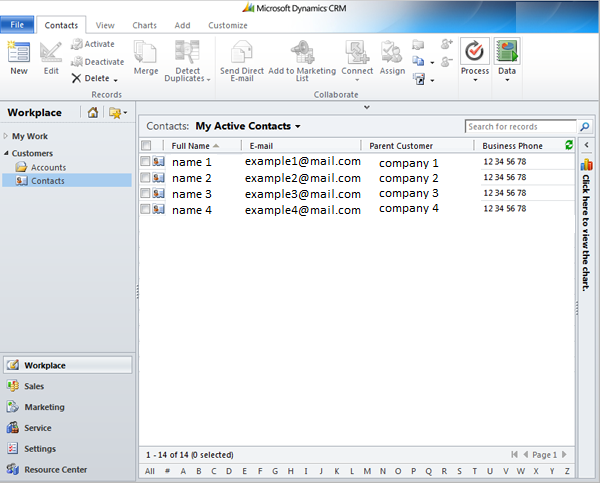Select Contacts in the Customers tree
Viewport: 600px width, 483px height.
coord(67,181)
